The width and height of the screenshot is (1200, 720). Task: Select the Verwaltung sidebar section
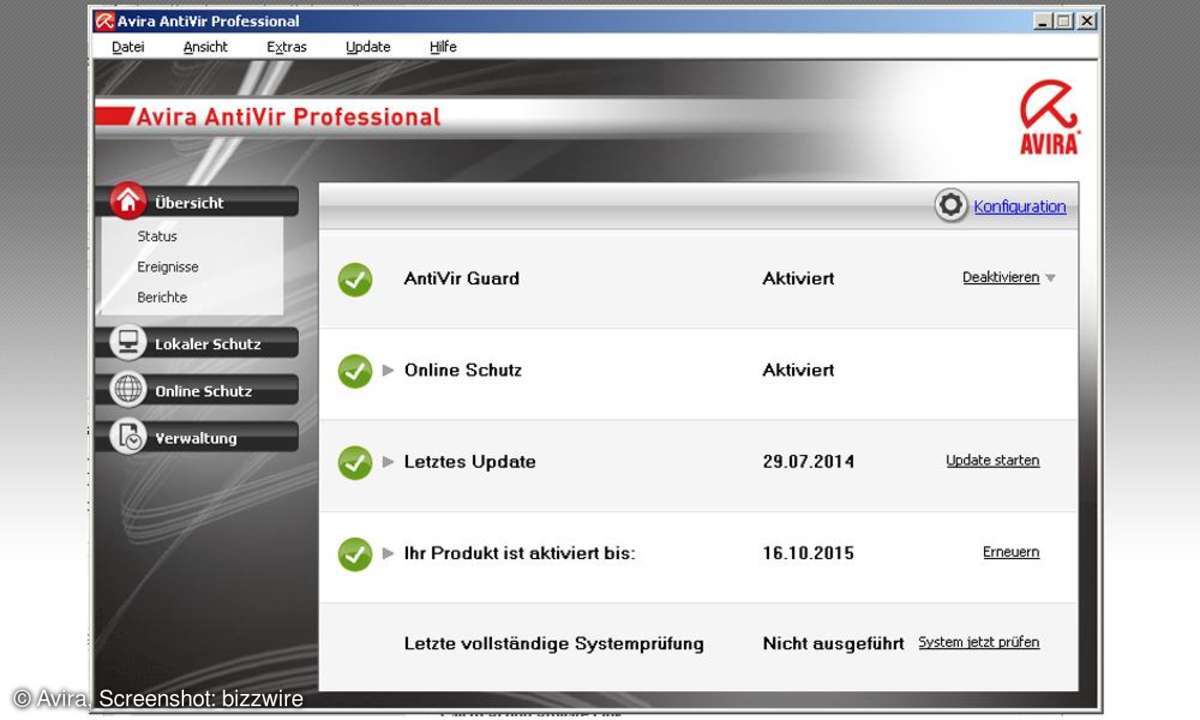(198, 437)
